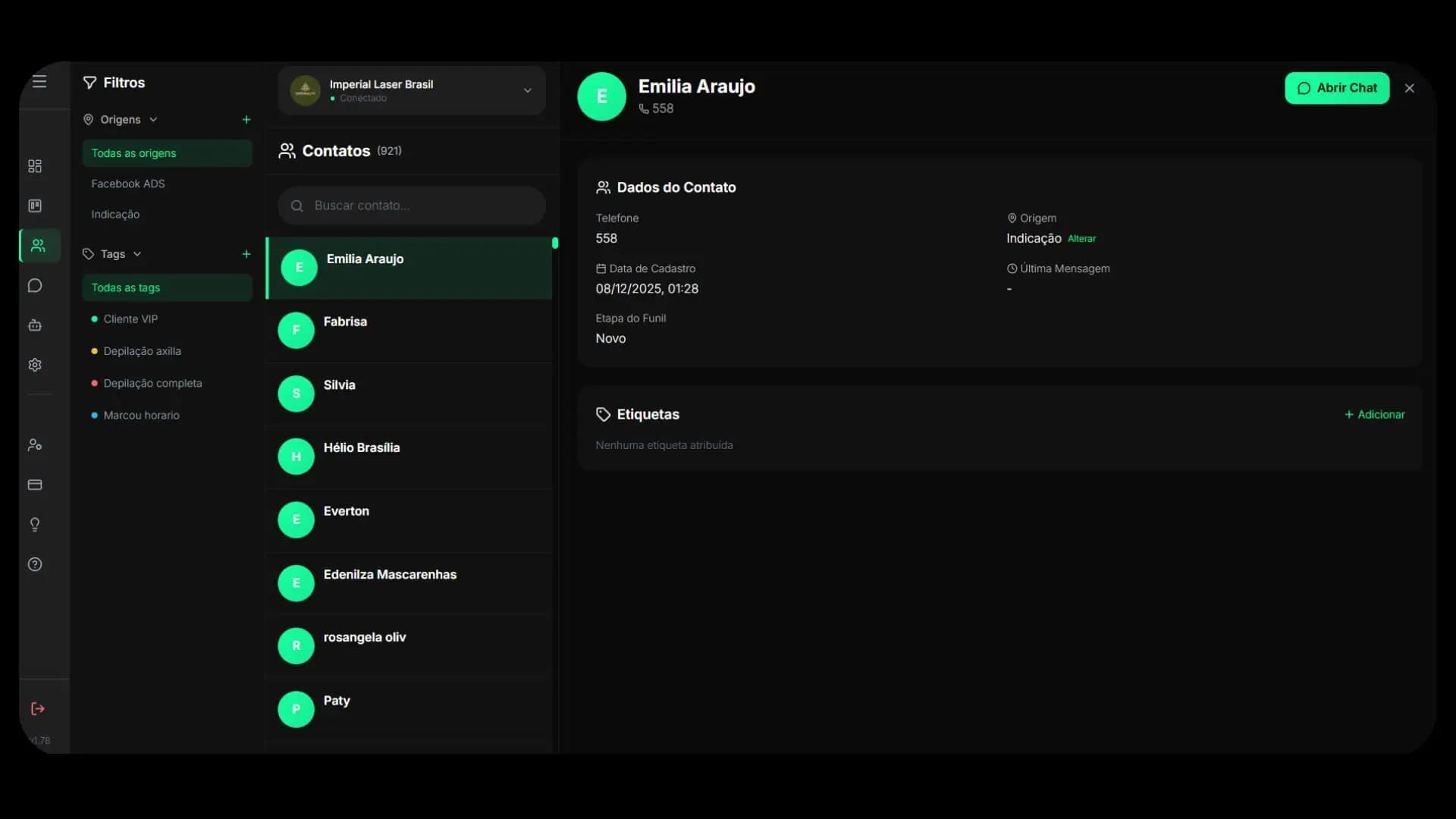Open the bot icon in sidebar

click(35, 325)
